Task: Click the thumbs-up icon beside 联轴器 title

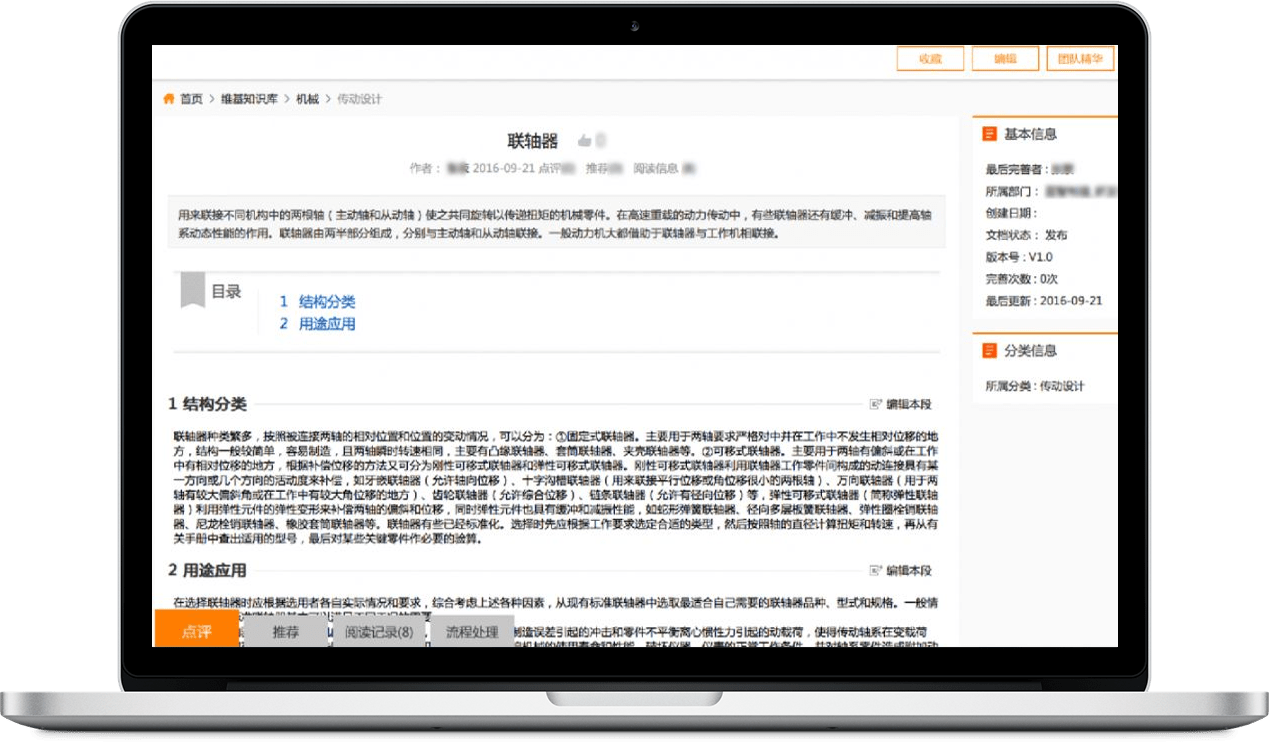Action: pyautogui.click(x=584, y=141)
